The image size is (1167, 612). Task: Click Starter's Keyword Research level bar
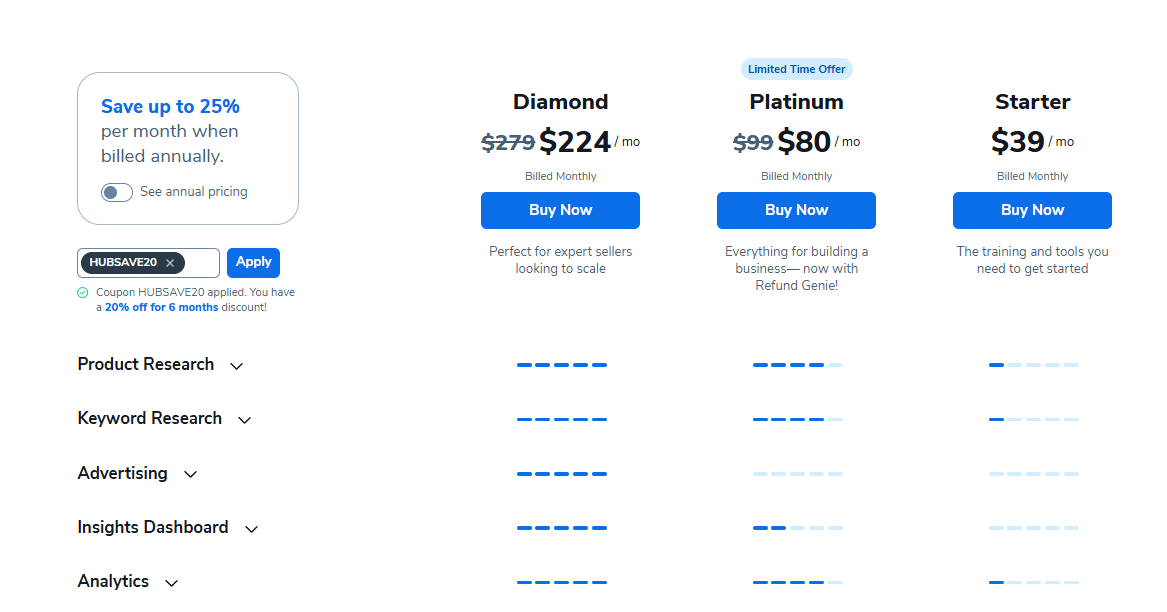click(x=1033, y=419)
